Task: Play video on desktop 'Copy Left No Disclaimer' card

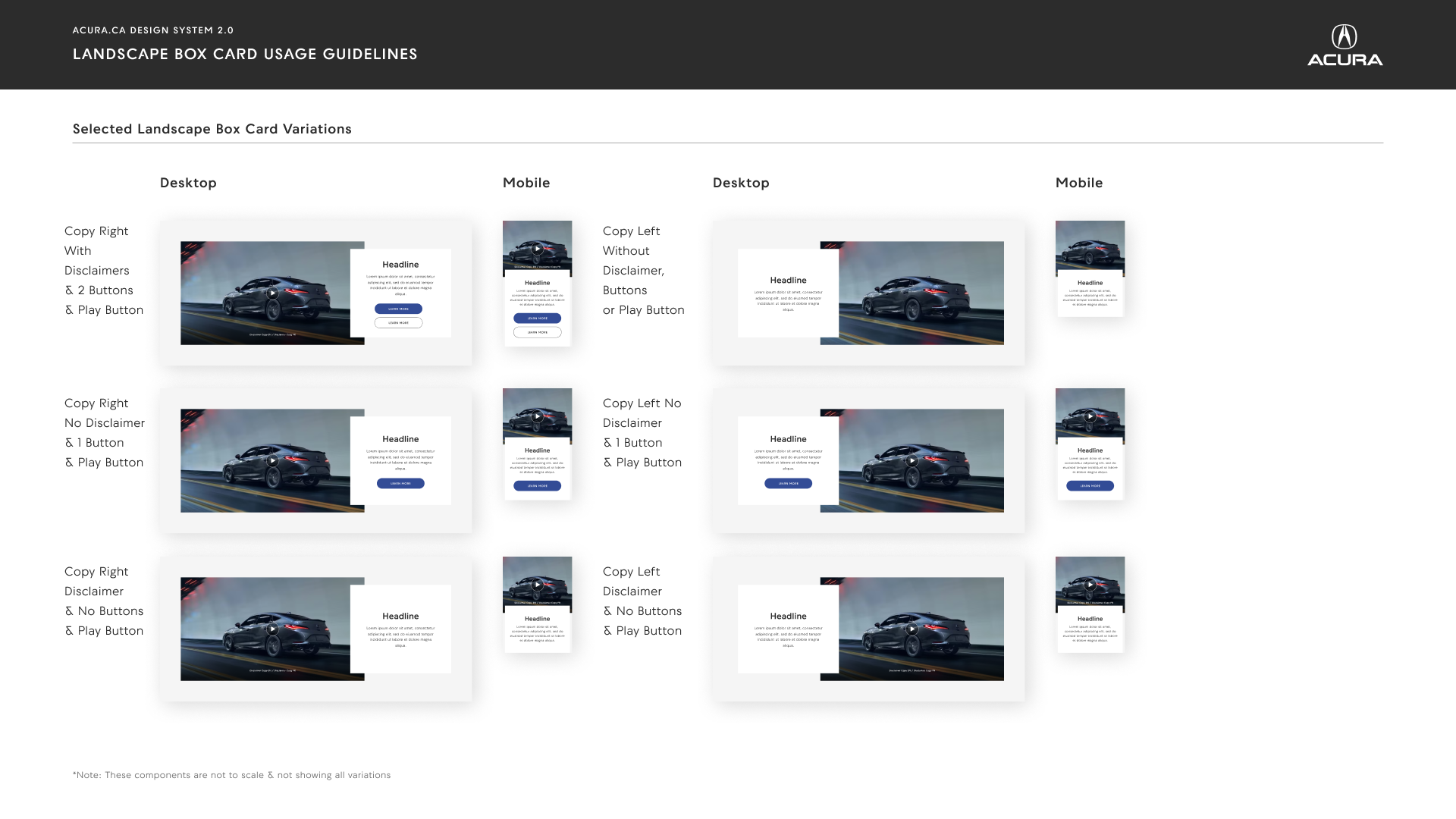Action: click(x=912, y=461)
